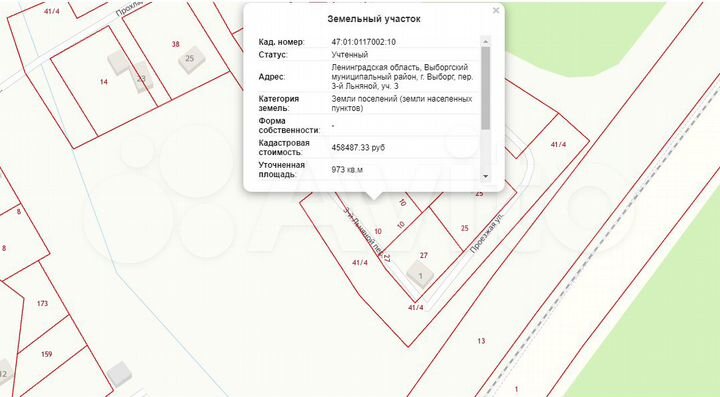Click 41/4 label just below building 1
Viewport: 720px width, 397px height.
click(416, 308)
